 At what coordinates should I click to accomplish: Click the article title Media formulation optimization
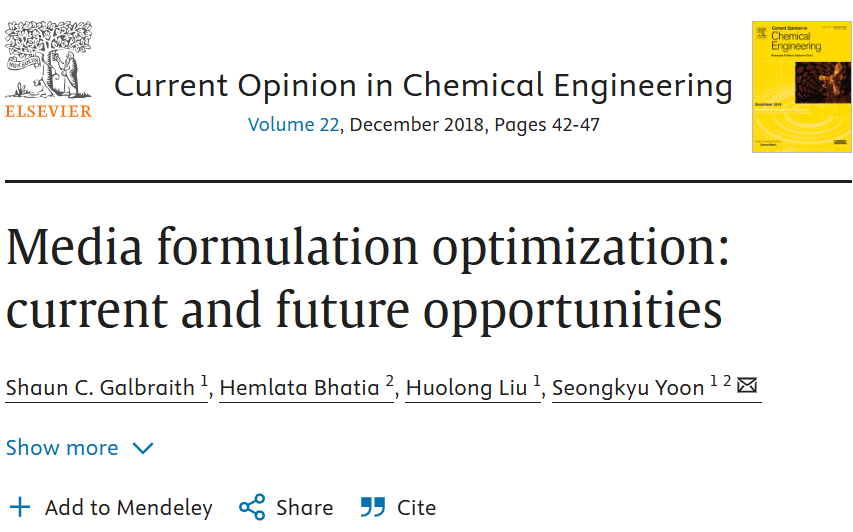pos(367,278)
